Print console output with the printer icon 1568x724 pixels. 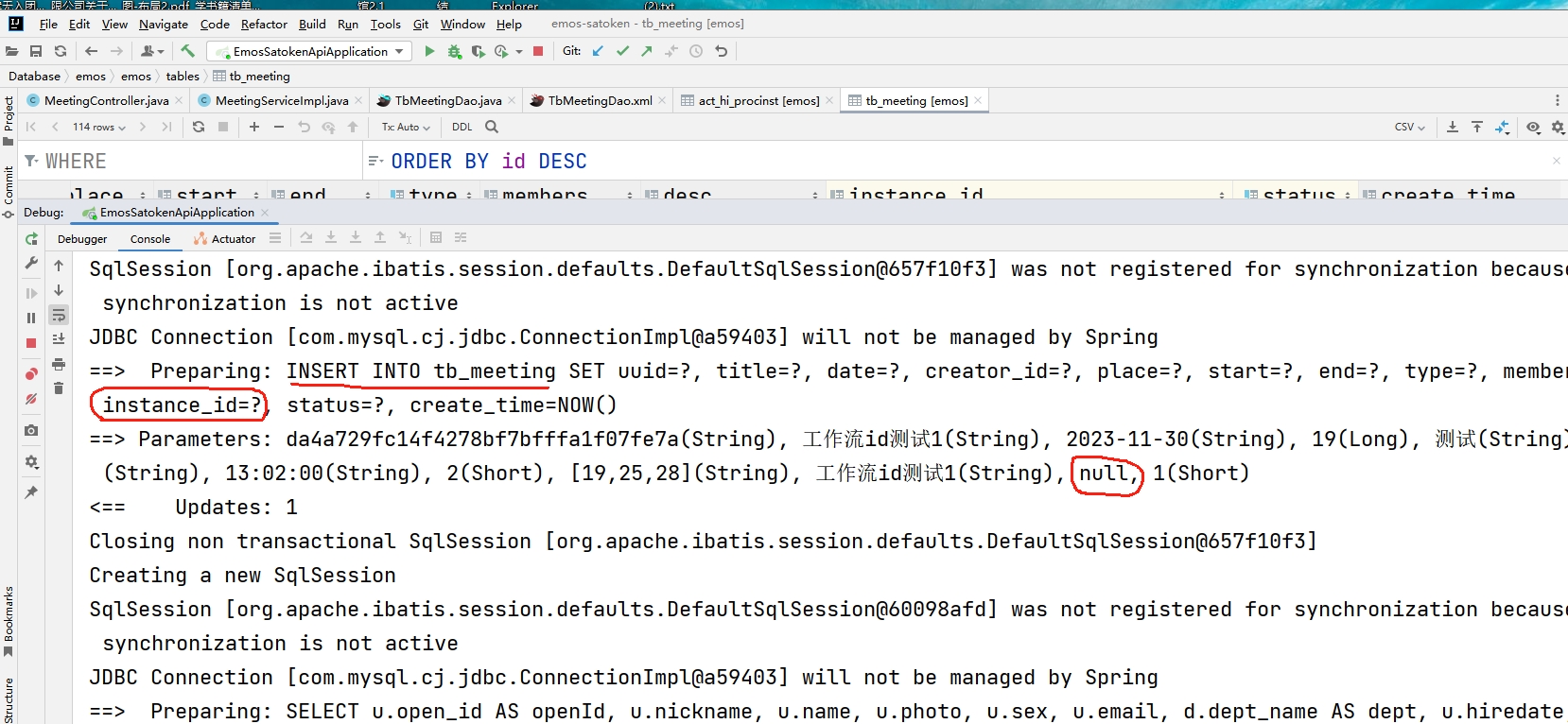[59, 364]
